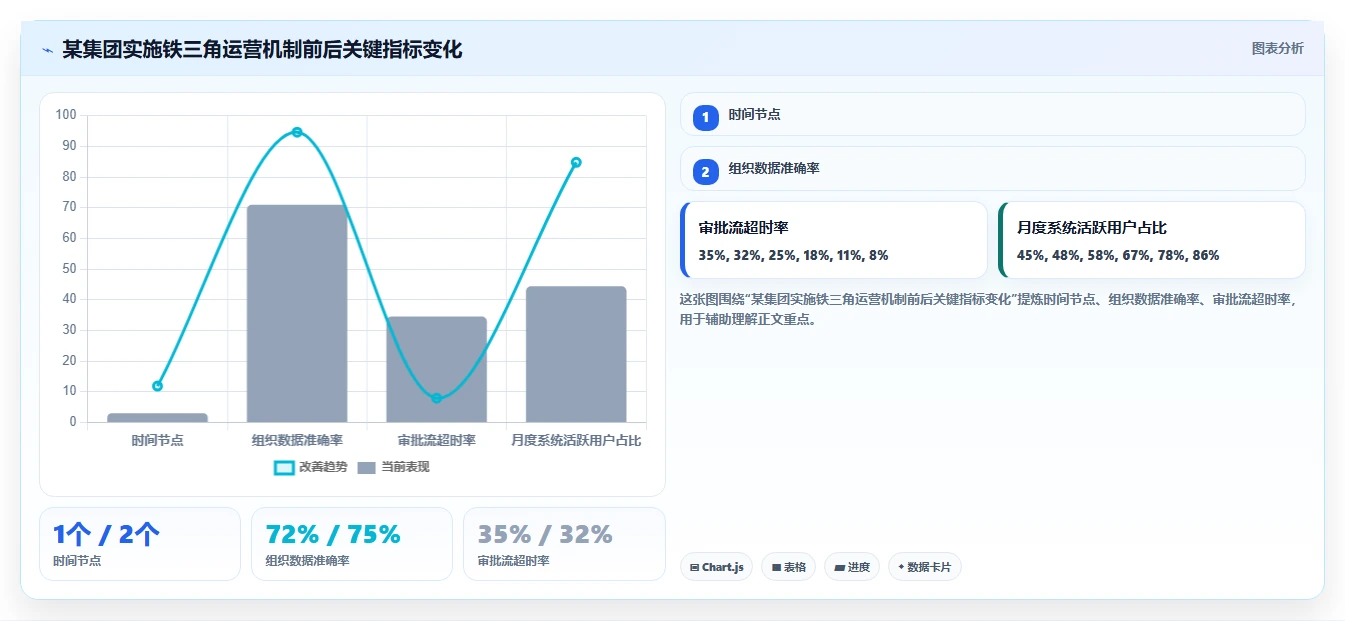Click the "35%, 32%, 25%, 18%, 11%, 8%" values
The image size is (1345, 621).
(793, 256)
